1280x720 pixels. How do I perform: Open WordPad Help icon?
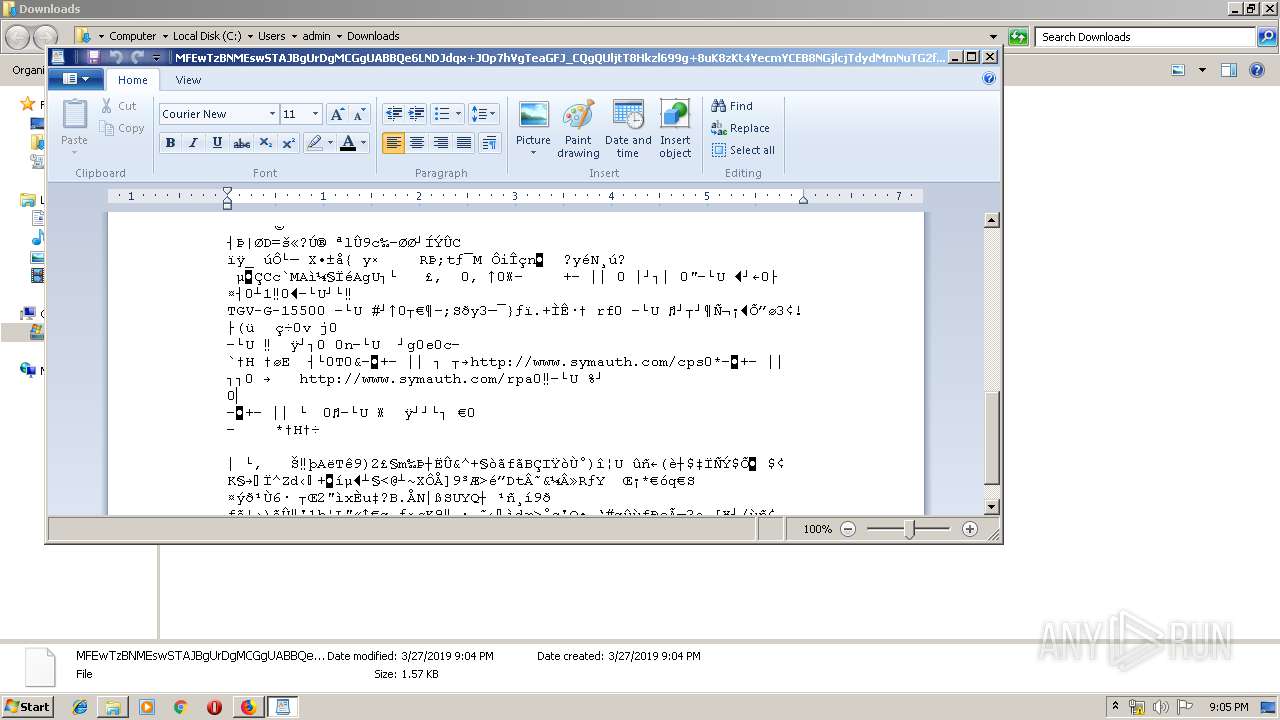pos(989,79)
